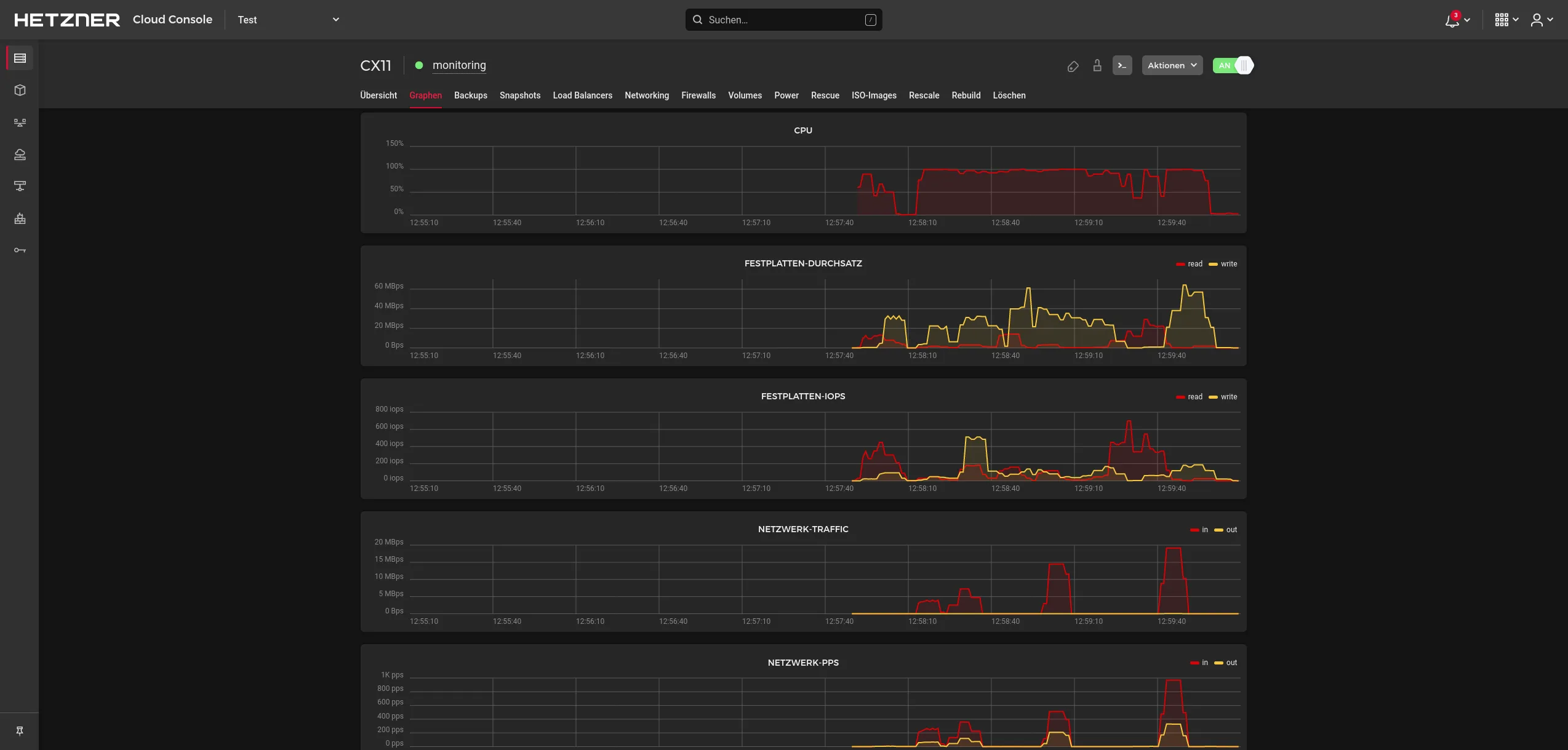Image resolution: width=1568 pixels, height=750 pixels.
Task: Open the Floating IPs cloud sidebar icon
Action: [19, 154]
